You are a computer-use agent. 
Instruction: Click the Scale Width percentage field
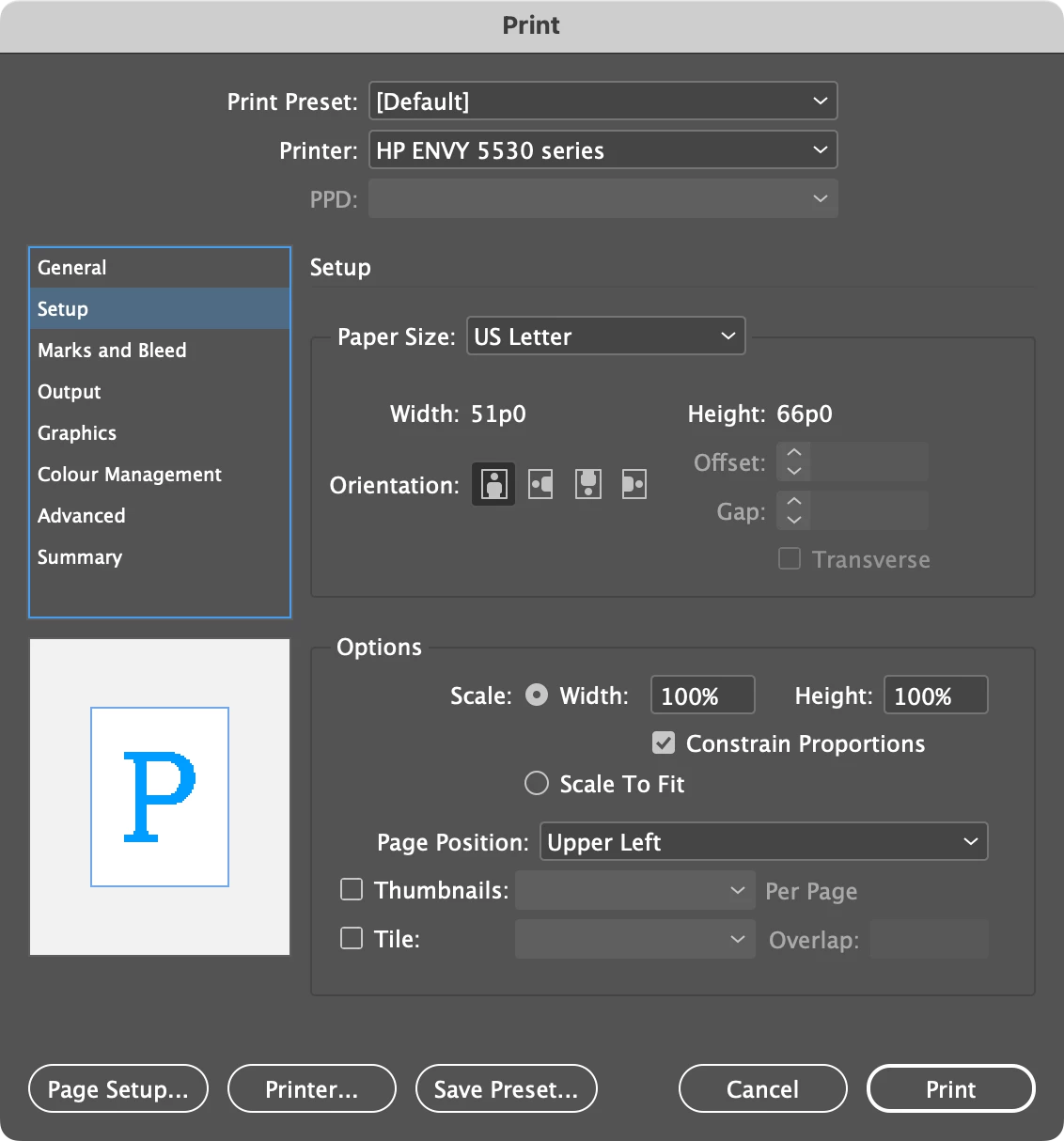(703, 696)
